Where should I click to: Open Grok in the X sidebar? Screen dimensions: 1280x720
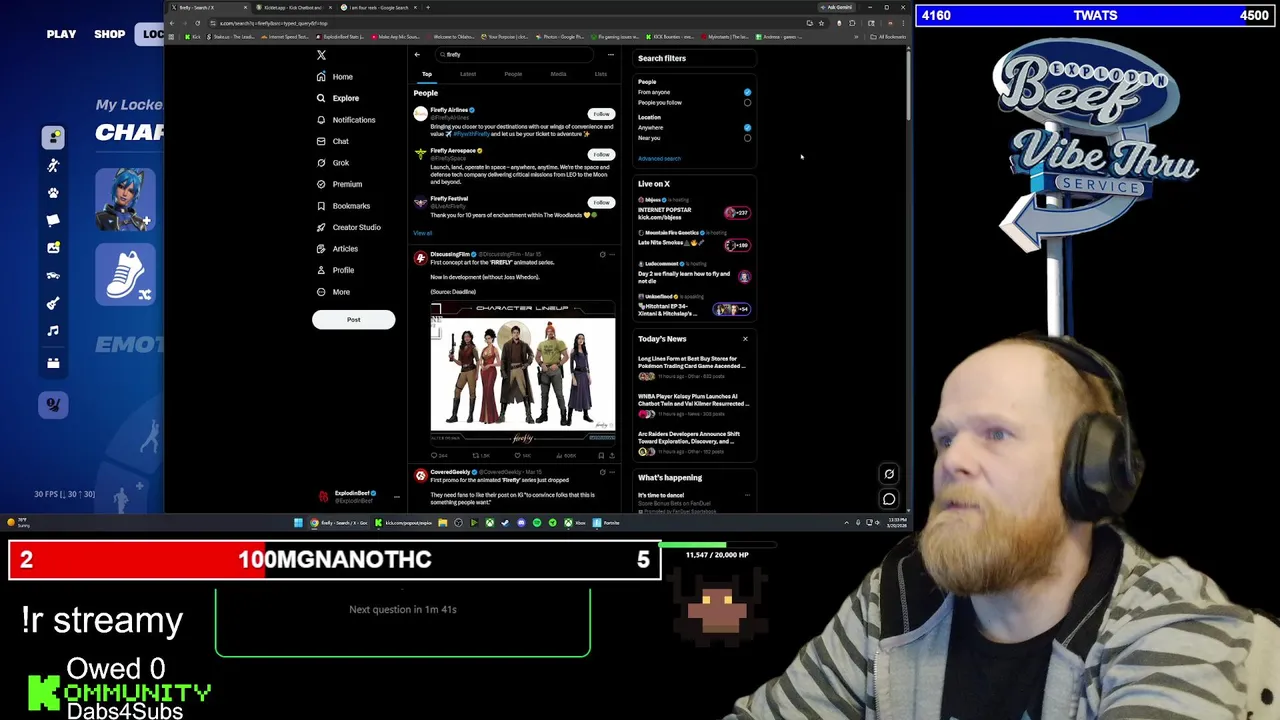point(333,163)
